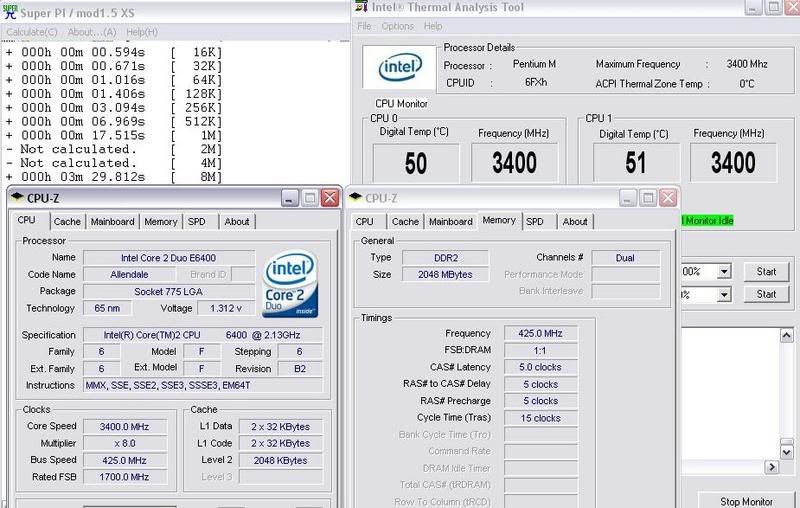Viewport: 800px width, 508px height.
Task: Click the CAS# Latency value 5.0 clocks
Action: click(x=540, y=367)
